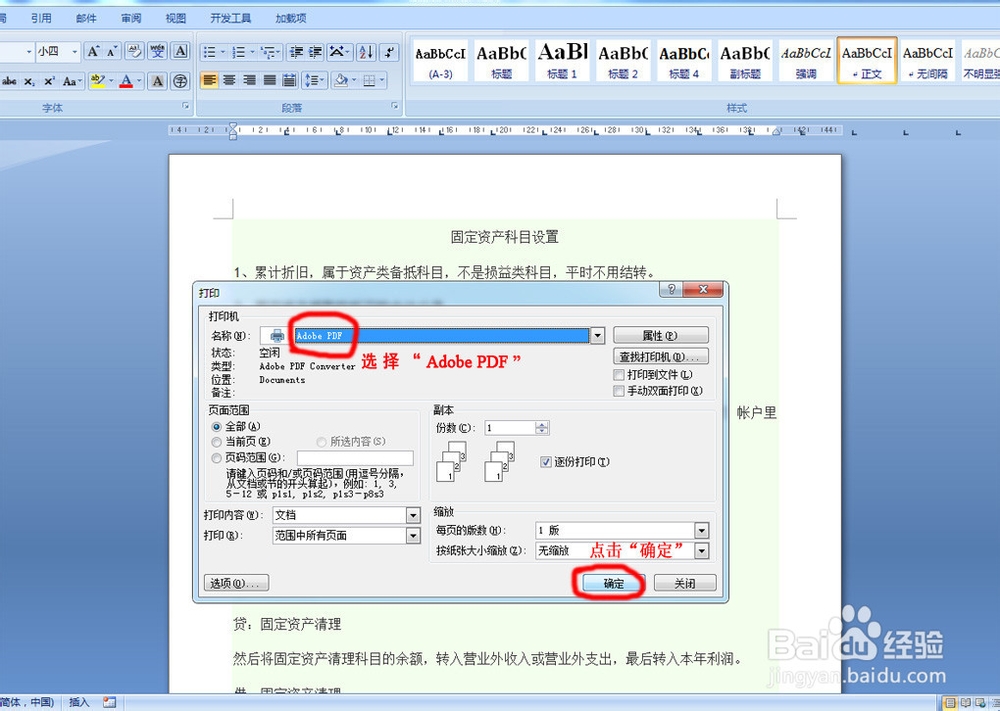Apply Character Border icon
This screenshot has height=711, width=1000.
coord(181,52)
